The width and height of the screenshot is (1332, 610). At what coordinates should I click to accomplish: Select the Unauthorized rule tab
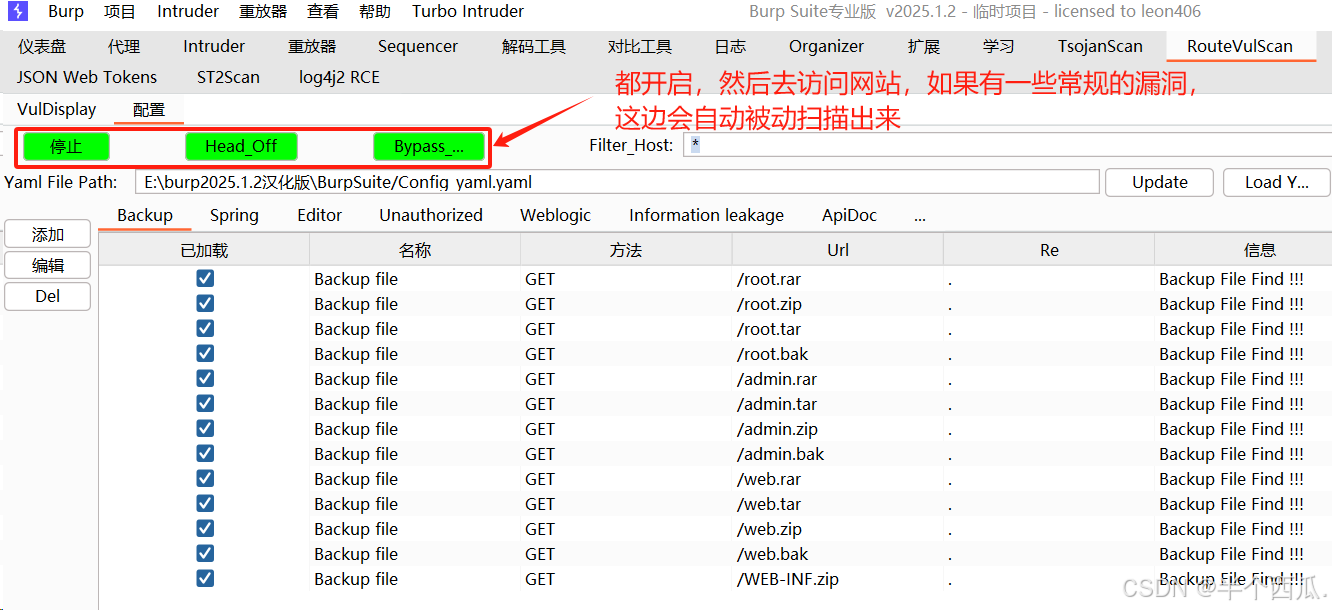[x=431, y=215]
